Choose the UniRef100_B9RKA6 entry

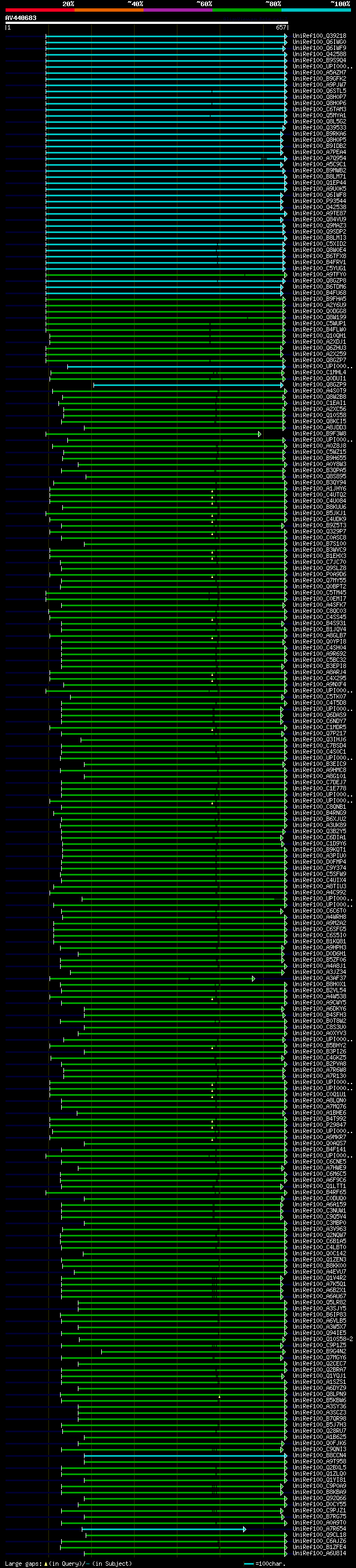pyautogui.click(x=319, y=134)
